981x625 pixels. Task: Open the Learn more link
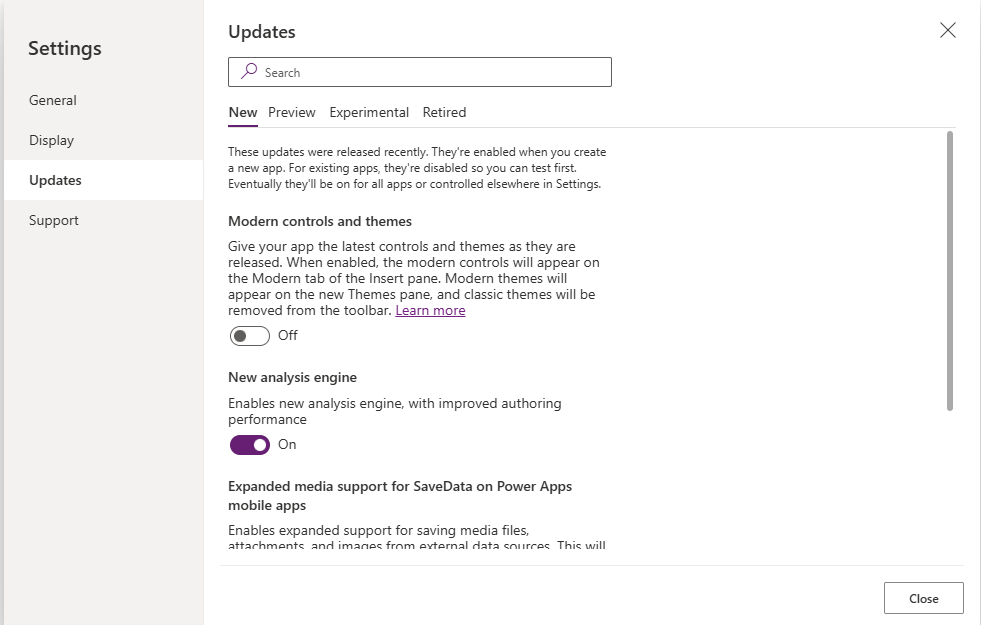pos(430,310)
